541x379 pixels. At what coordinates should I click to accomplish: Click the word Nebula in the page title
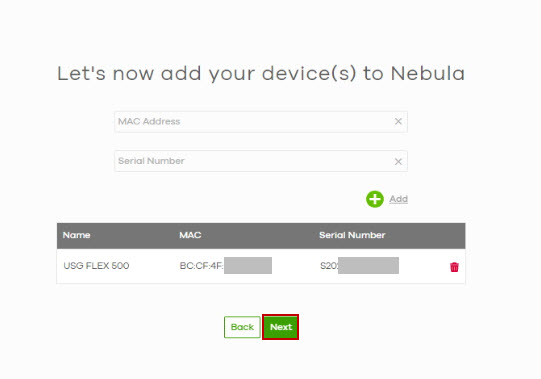point(428,74)
